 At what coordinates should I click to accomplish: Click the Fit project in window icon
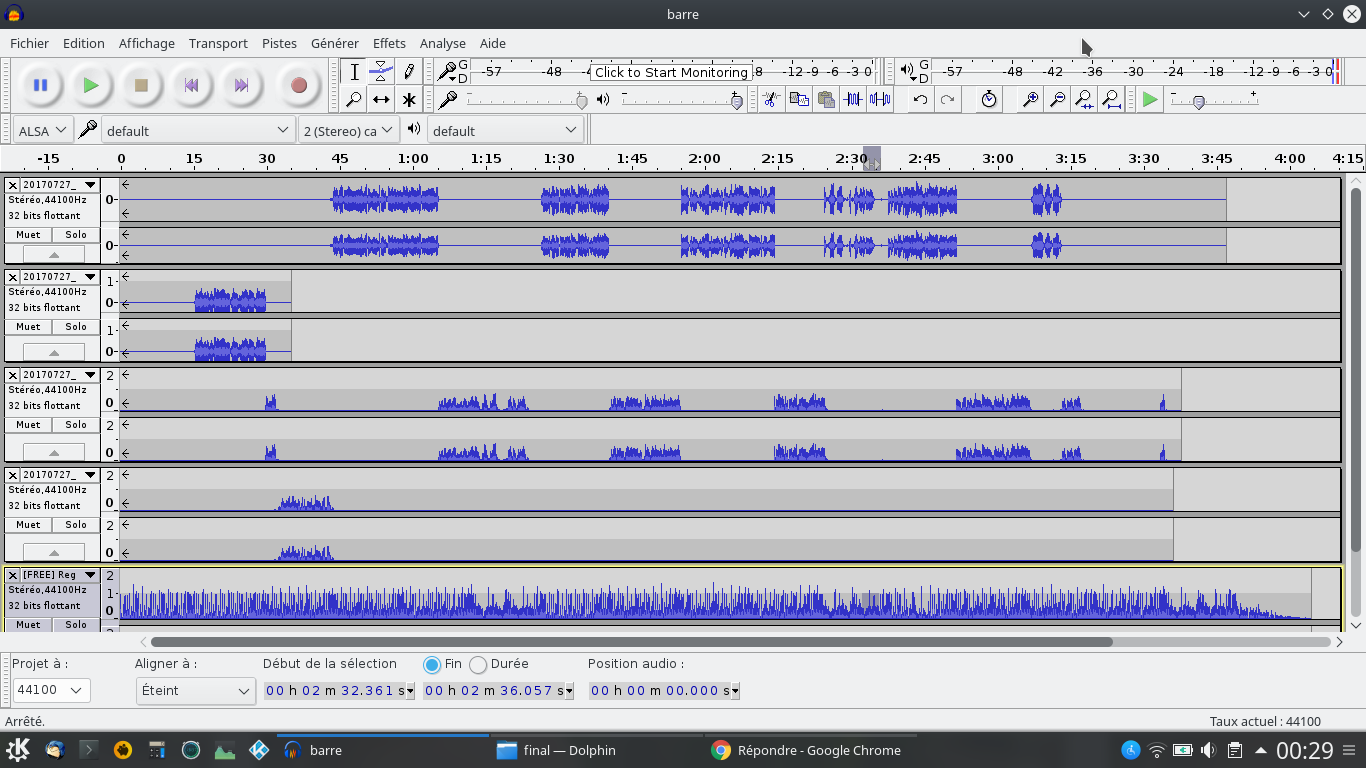(1110, 99)
